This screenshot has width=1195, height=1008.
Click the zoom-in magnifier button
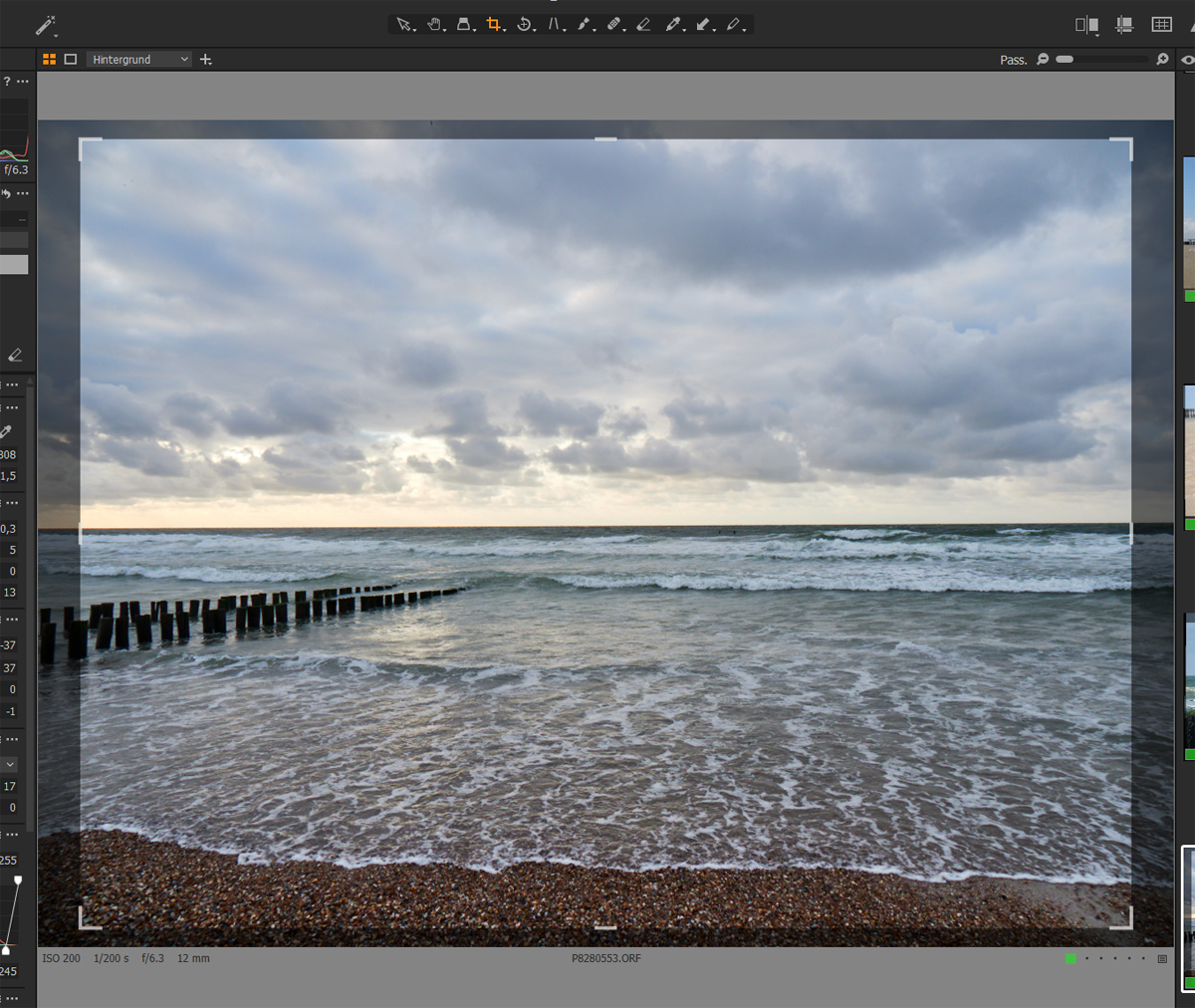point(1162,60)
